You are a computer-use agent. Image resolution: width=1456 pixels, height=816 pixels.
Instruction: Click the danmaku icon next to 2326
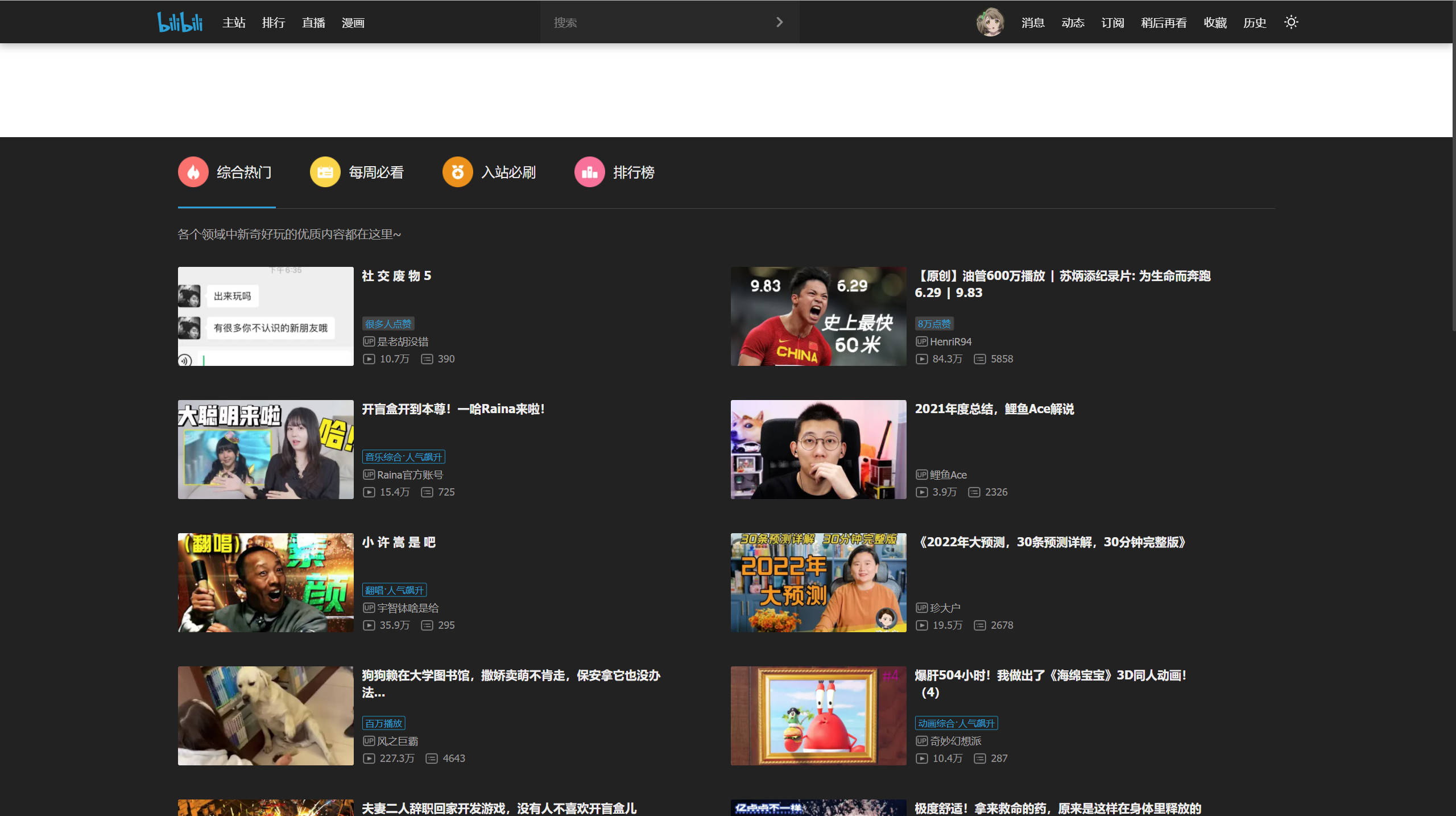974,492
